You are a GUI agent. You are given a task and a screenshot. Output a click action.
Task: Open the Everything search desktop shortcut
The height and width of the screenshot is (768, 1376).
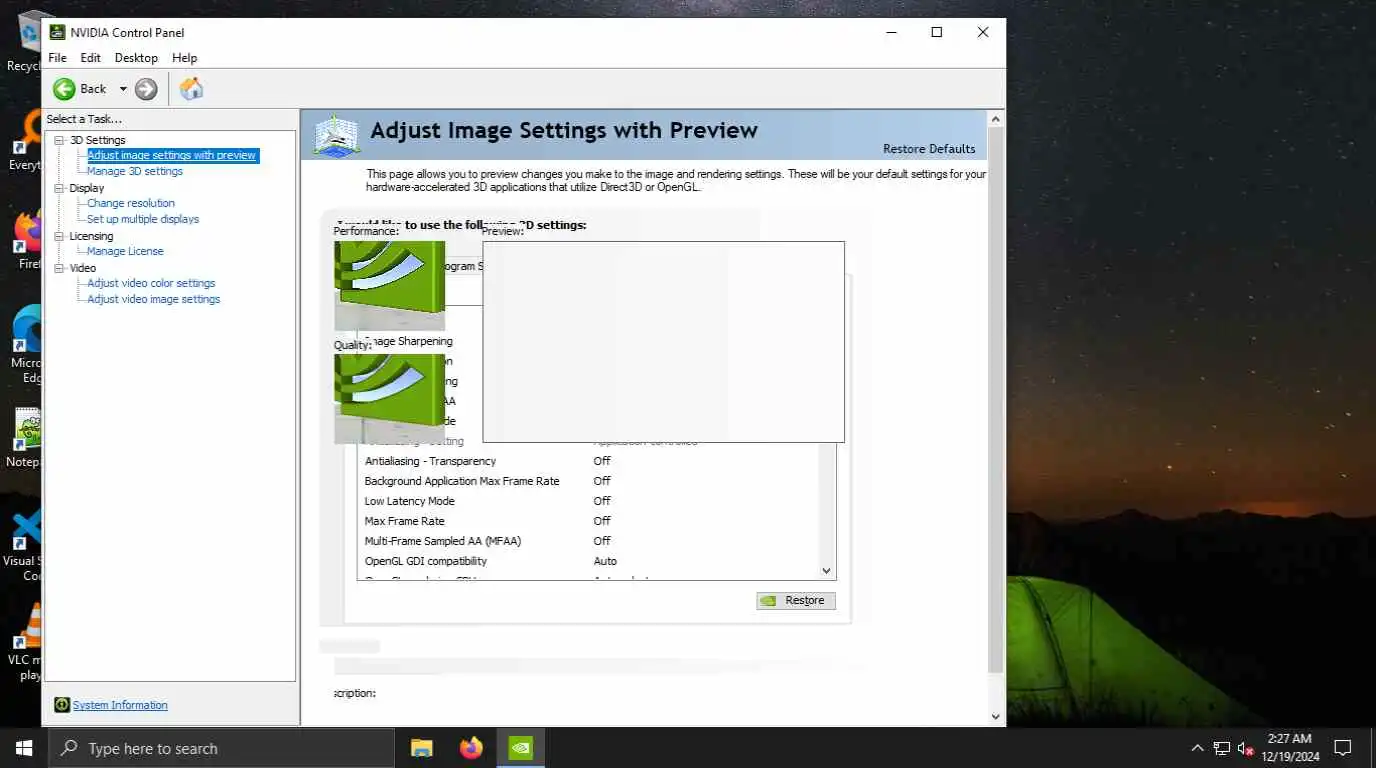pyautogui.click(x=28, y=140)
